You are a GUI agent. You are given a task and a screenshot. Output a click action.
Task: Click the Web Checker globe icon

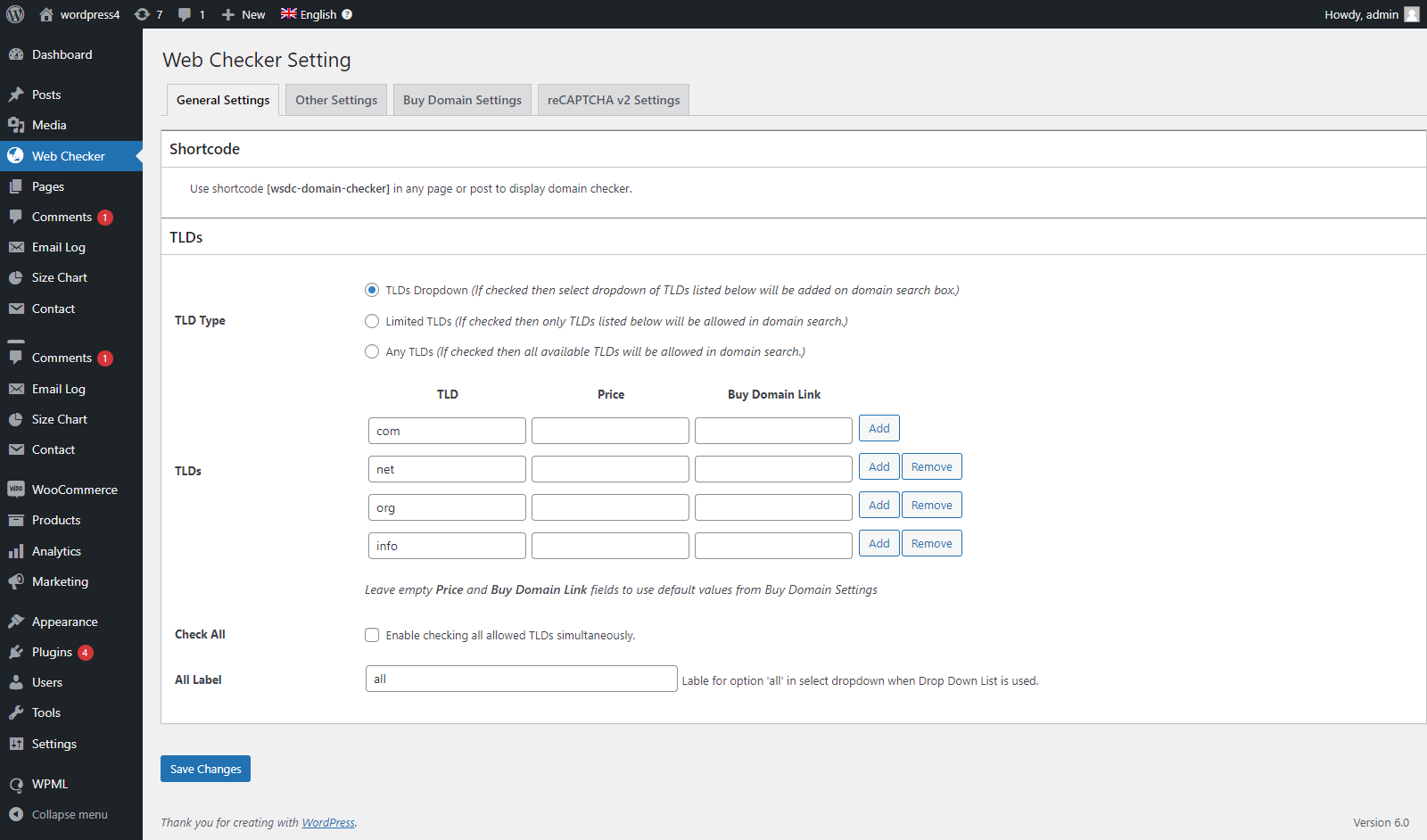tap(16, 156)
